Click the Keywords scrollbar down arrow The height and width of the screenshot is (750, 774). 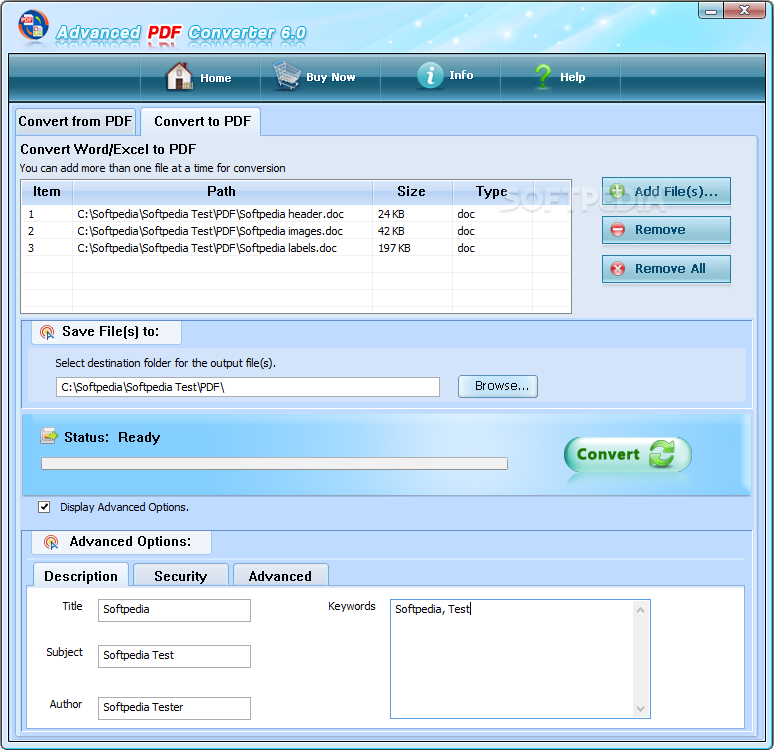click(640, 709)
